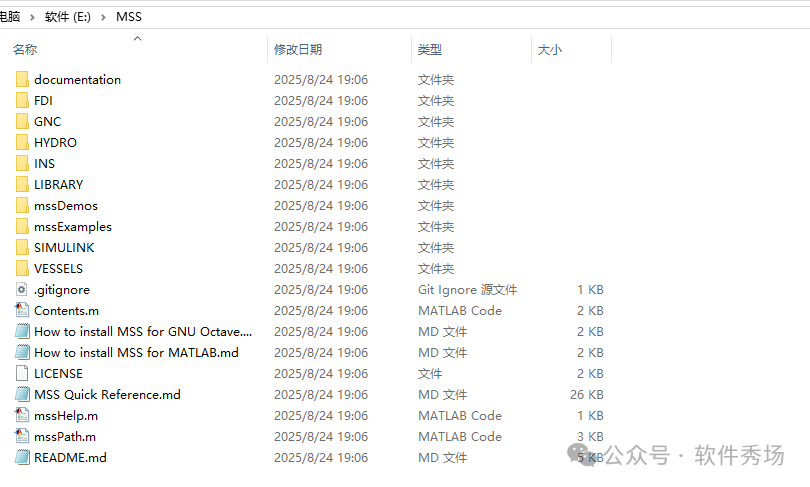
Task: Select the VESSELS folder icon
Action: coord(22,269)
